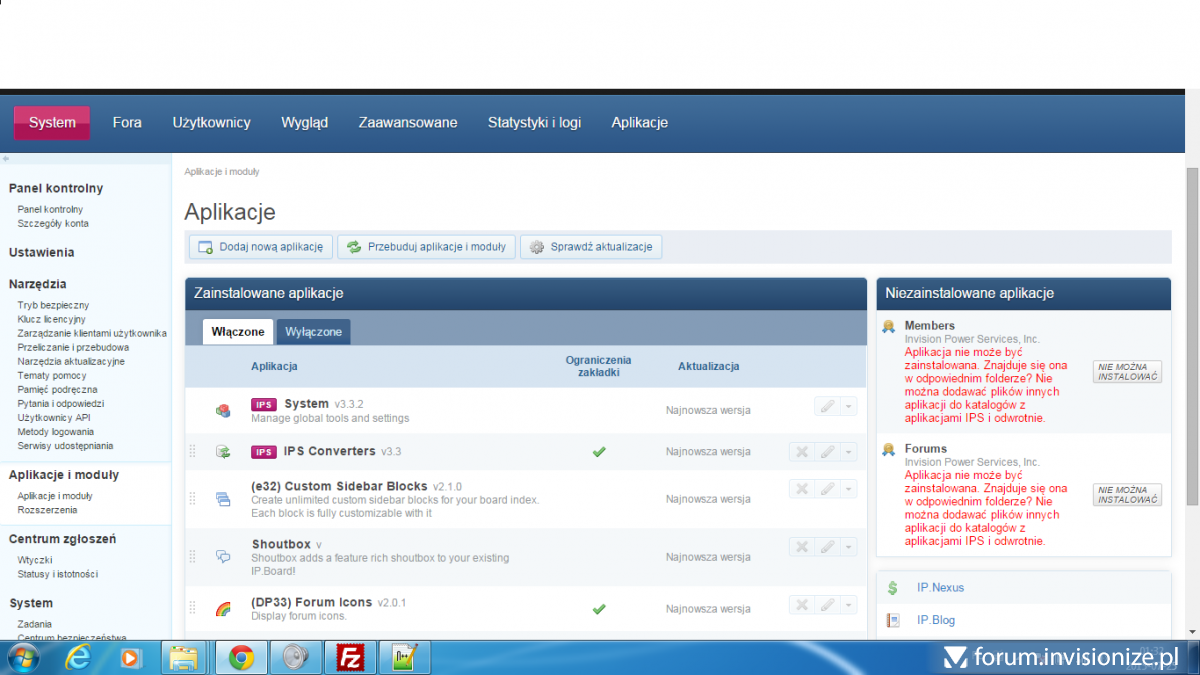Toggle tab restriction checkmark for IPS Converters
The height and width of the screenshot is (675, 1200).
(599, 452)
